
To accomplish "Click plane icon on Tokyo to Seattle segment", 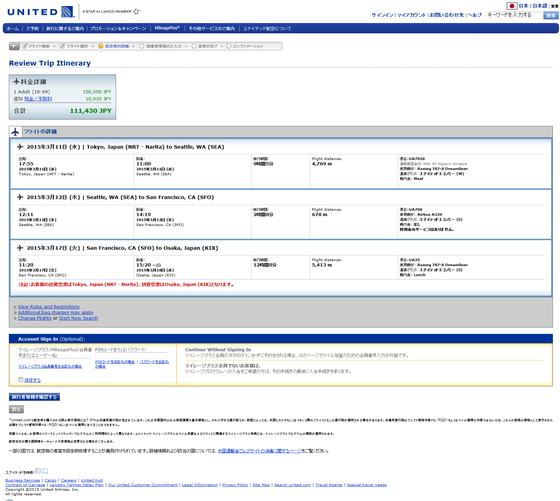I will click(20, 147).
